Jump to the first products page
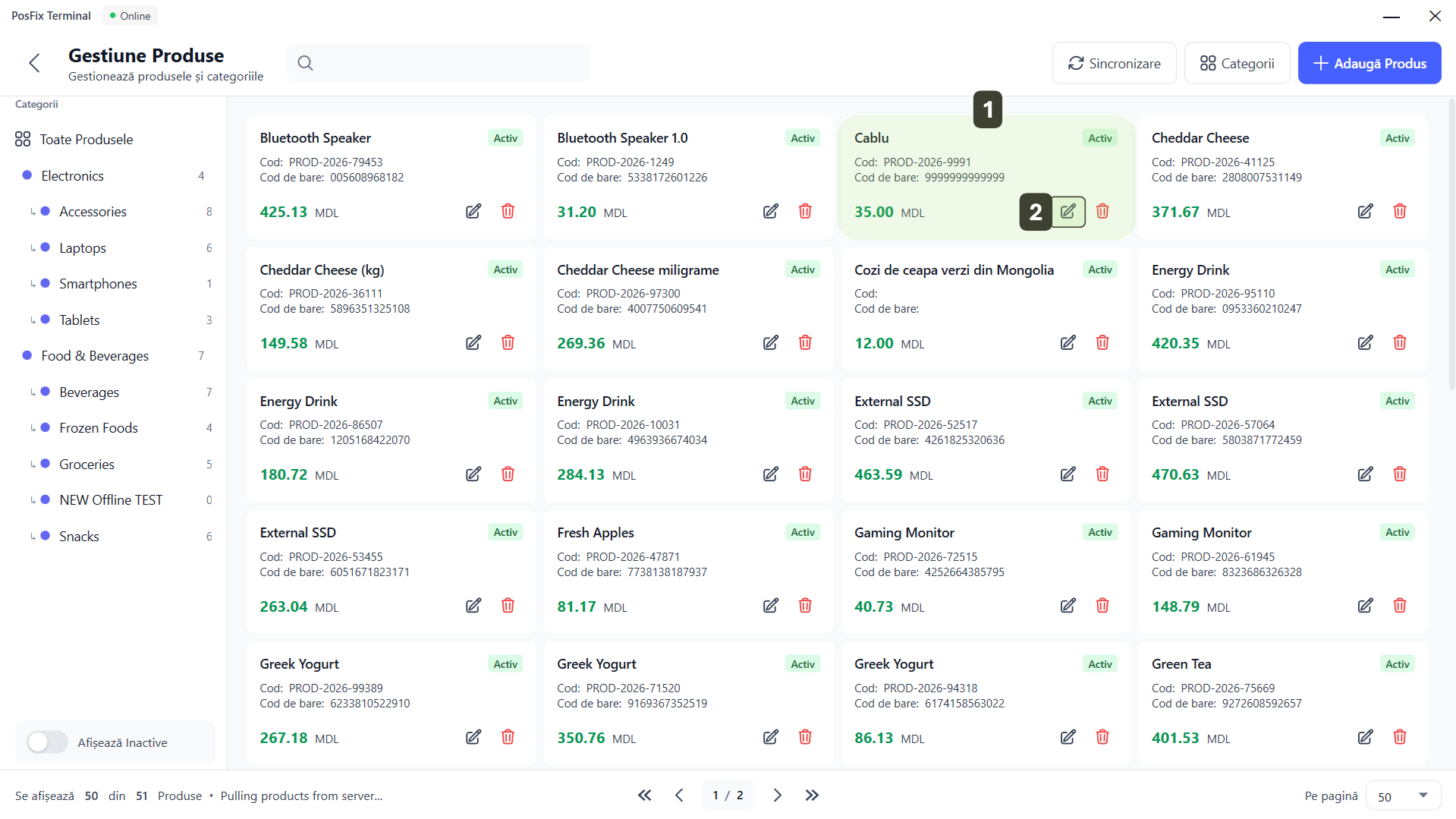The width and height of the screenshot is (1456, 819). pyautogui.click(x=644, y=795)
